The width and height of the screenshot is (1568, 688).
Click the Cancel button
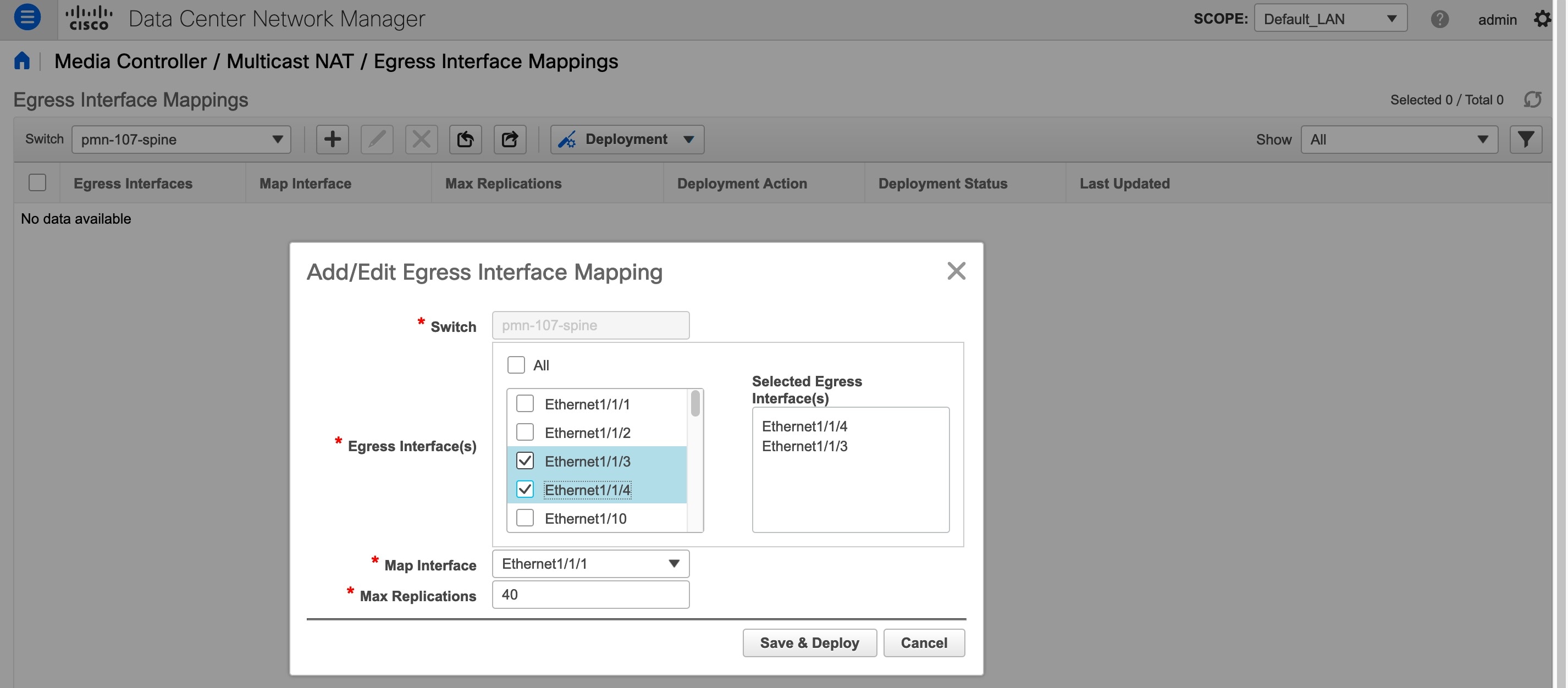[x=924, y=642]
